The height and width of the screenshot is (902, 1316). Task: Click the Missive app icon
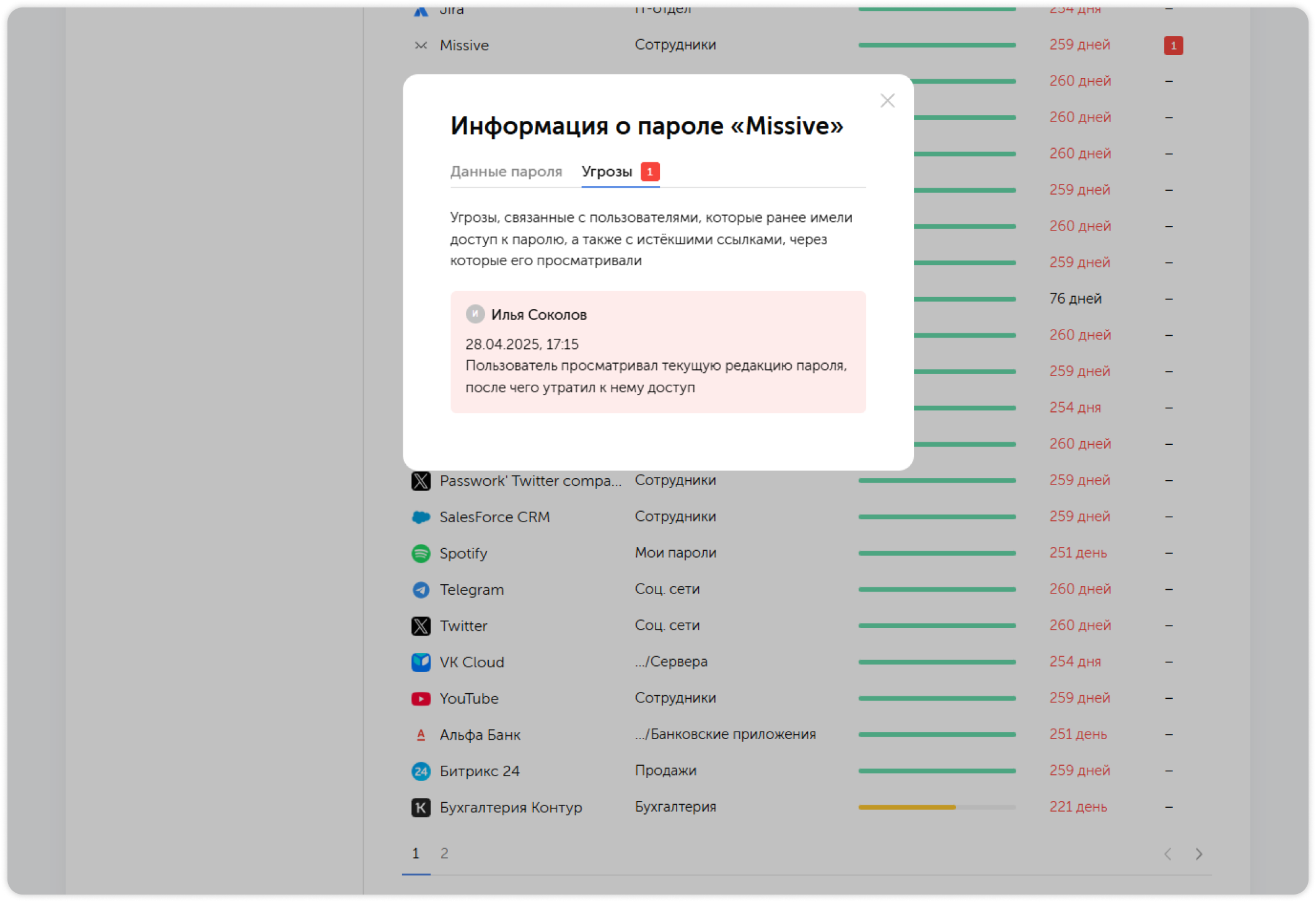pyautogui.click(x=421, y=45)
